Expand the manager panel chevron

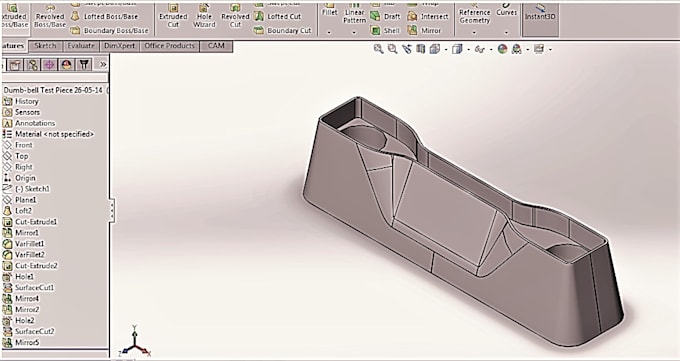point(103,65)
